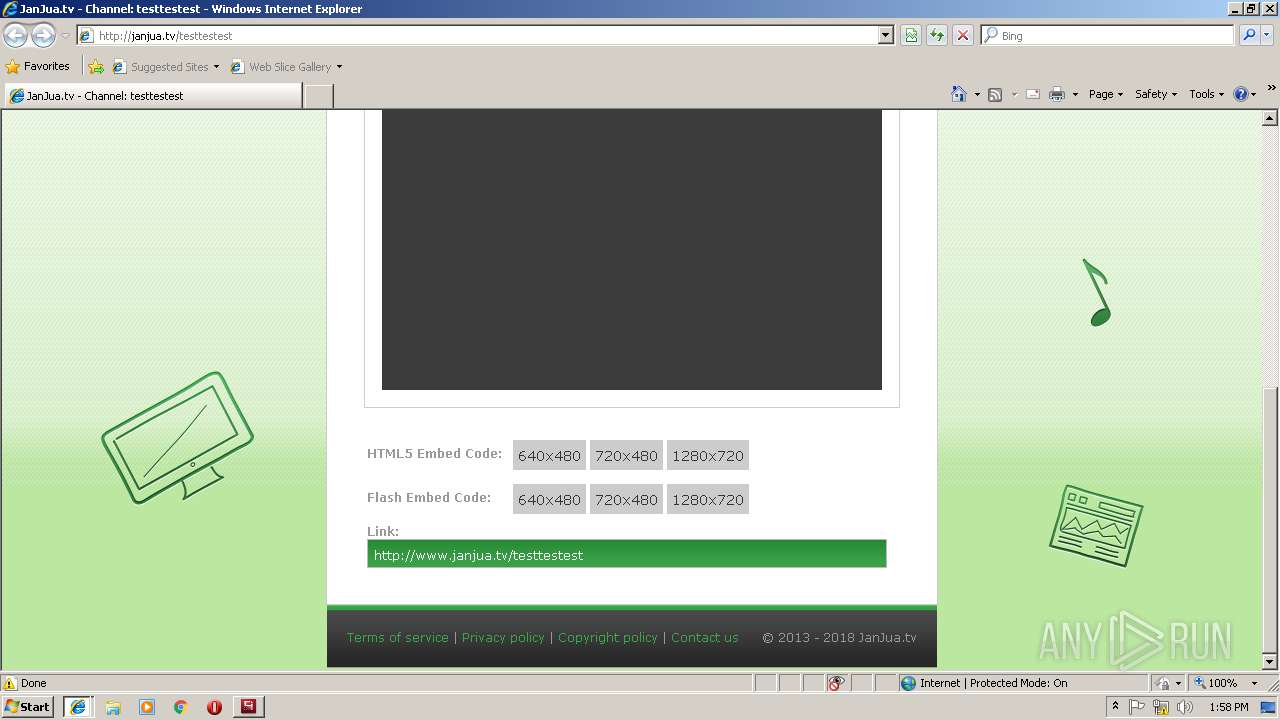Expand the Print options dropdown arrow
Viewport: 1280px width, 720px height.
1075,94
